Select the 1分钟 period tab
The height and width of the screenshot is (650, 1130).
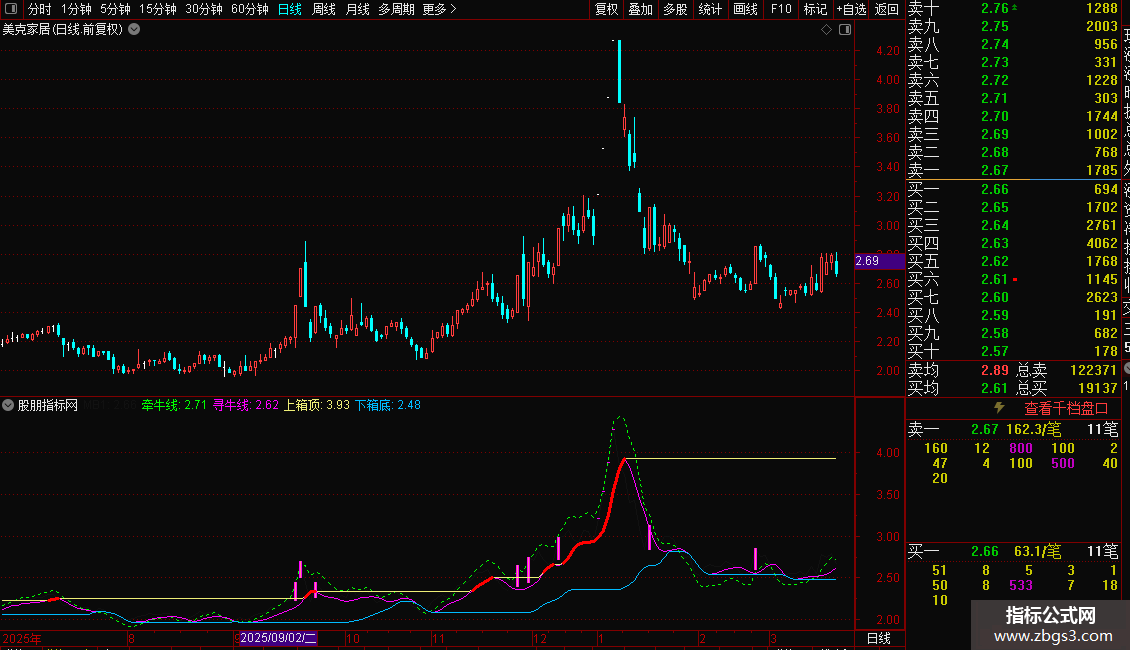(x=76, y=9)
